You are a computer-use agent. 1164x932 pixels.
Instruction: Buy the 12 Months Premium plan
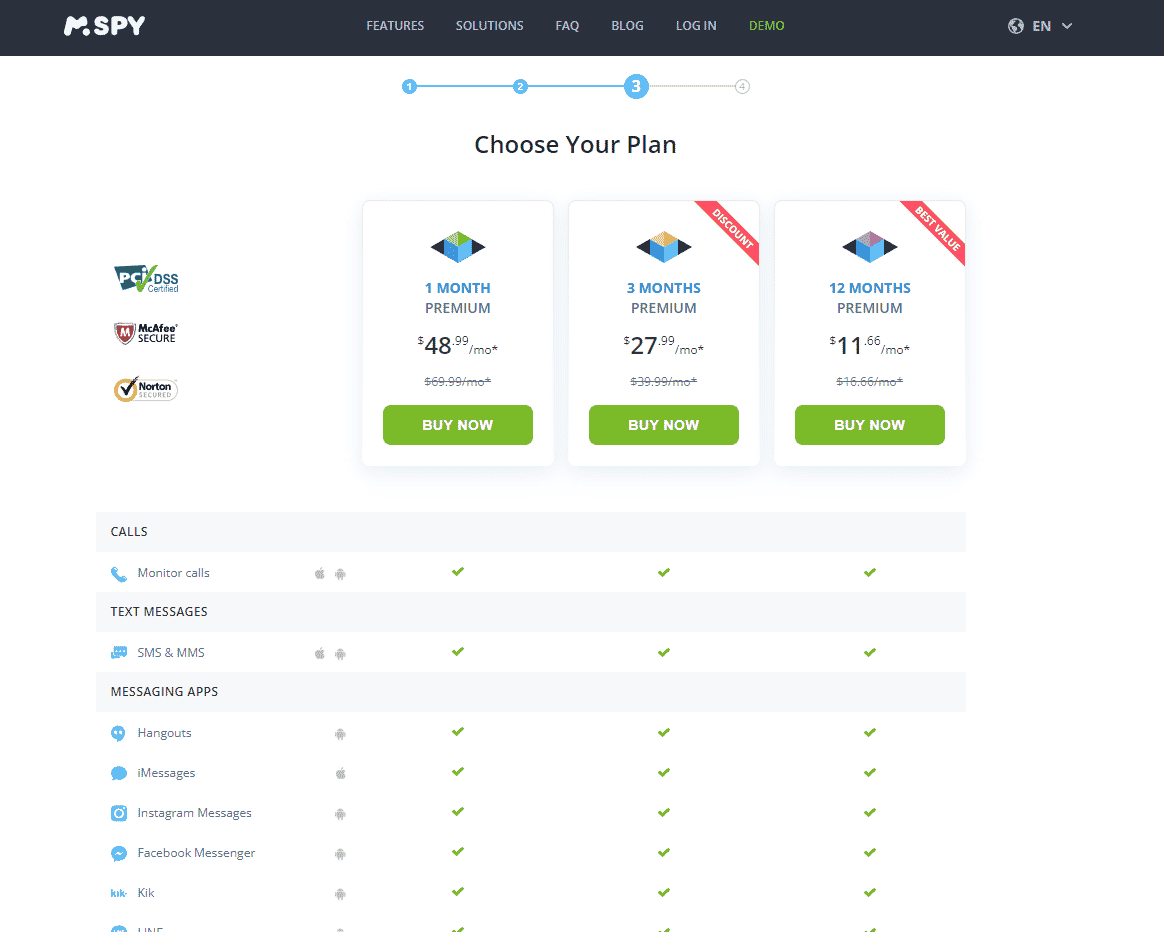point(870,425)
